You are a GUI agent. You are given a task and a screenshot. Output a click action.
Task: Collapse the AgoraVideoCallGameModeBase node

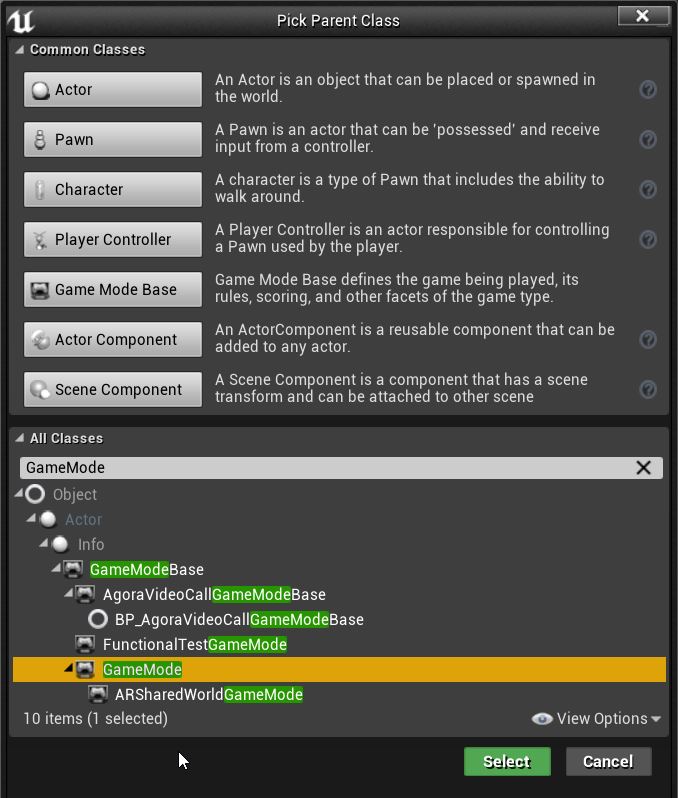click(x=68, y=593)
